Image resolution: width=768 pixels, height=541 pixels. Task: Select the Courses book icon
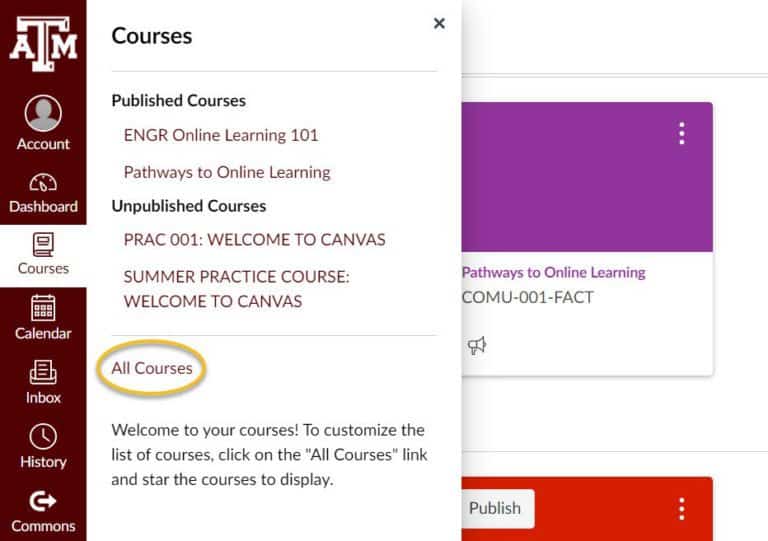[43, 244]
